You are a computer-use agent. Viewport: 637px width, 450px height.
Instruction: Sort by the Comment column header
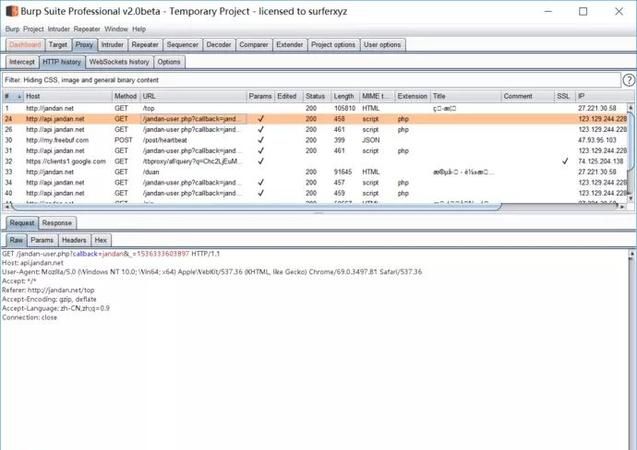point(527,96)
